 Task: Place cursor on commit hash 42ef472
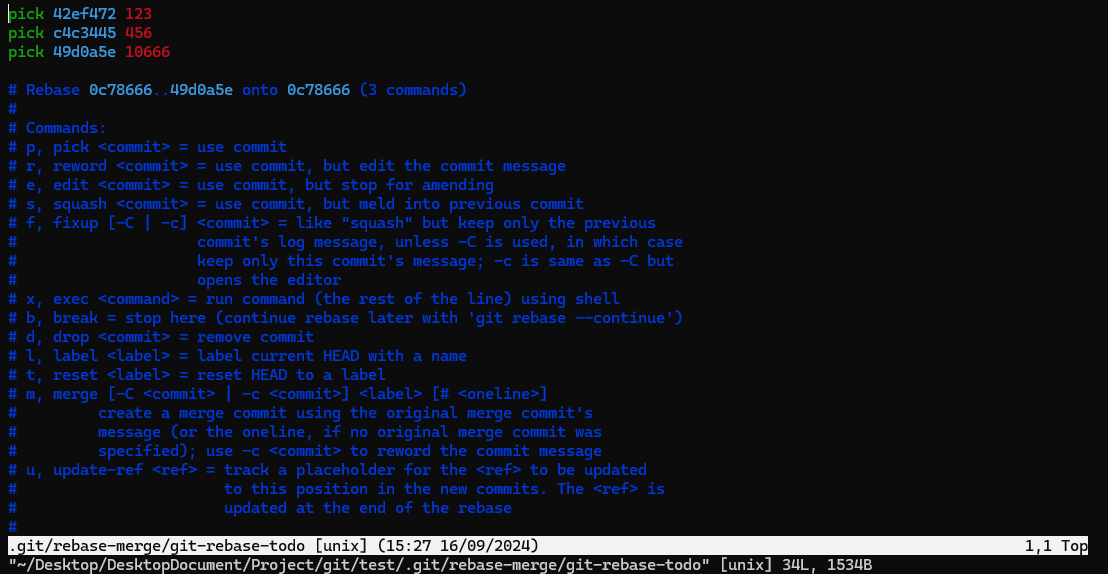(85, 14)
